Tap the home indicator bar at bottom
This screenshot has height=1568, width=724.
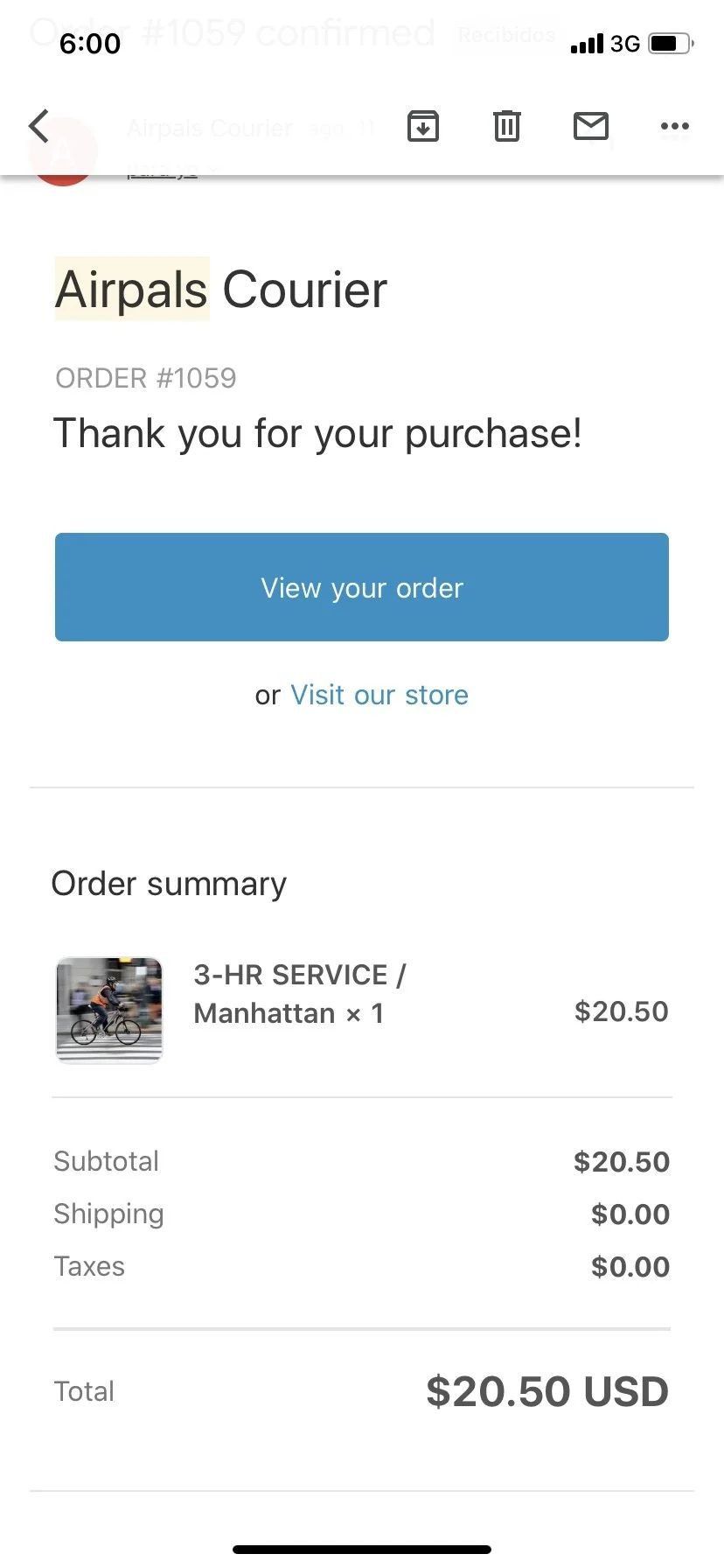(x=362, y=1550)
